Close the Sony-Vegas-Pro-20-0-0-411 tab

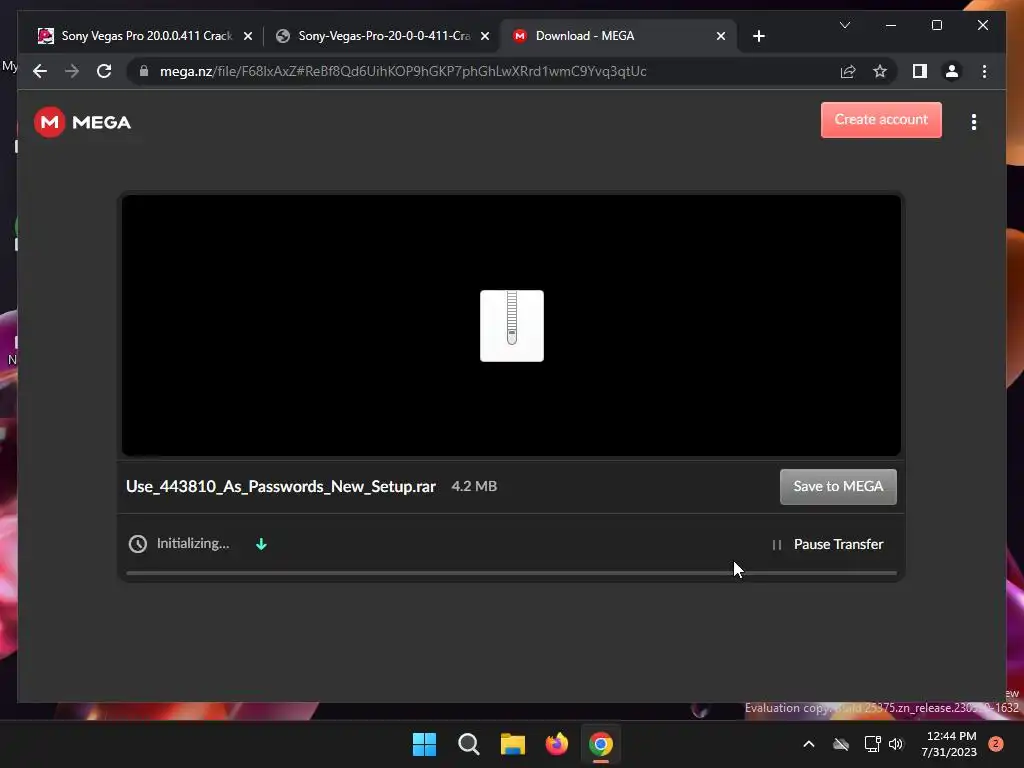point(485,37)
